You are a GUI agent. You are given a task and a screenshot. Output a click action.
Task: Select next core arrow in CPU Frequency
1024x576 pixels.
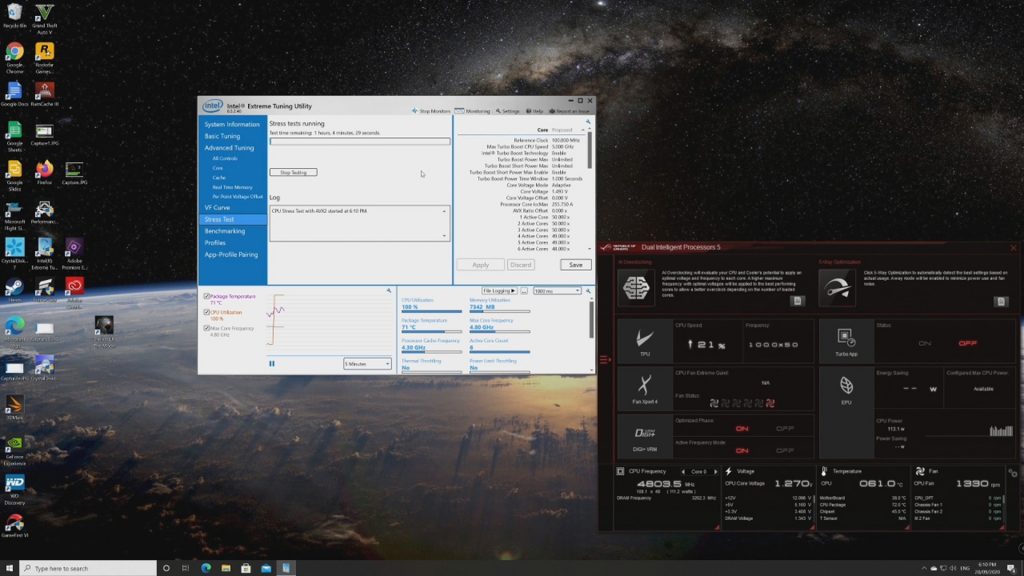click(x=715, y=472)
